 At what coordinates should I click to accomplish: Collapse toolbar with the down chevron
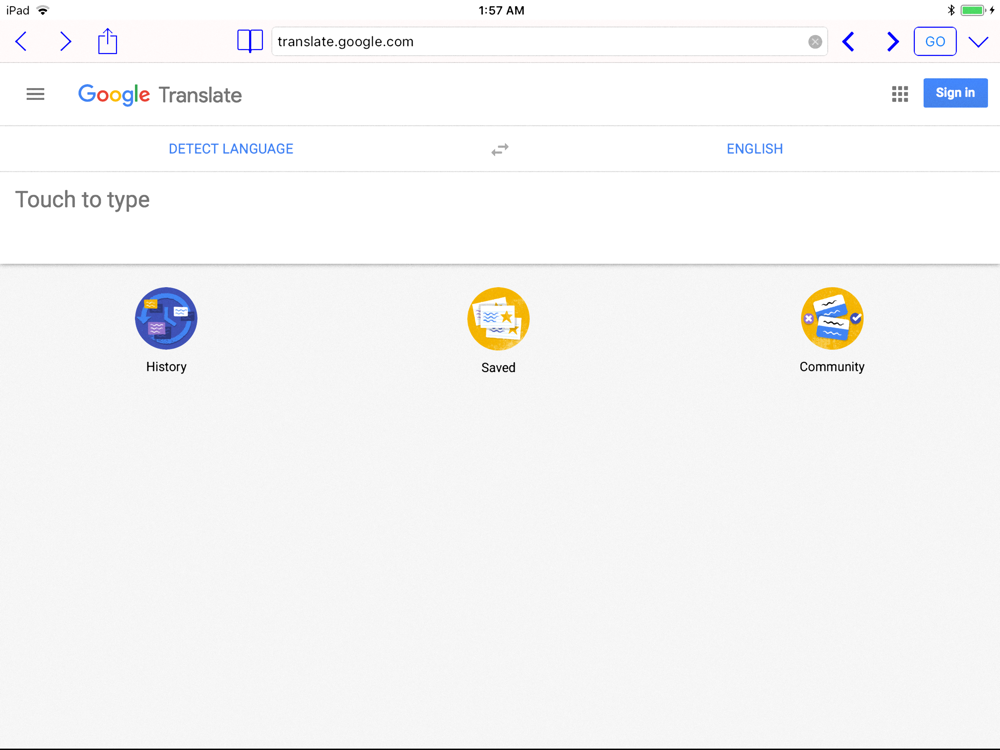[x=978, y=42]
